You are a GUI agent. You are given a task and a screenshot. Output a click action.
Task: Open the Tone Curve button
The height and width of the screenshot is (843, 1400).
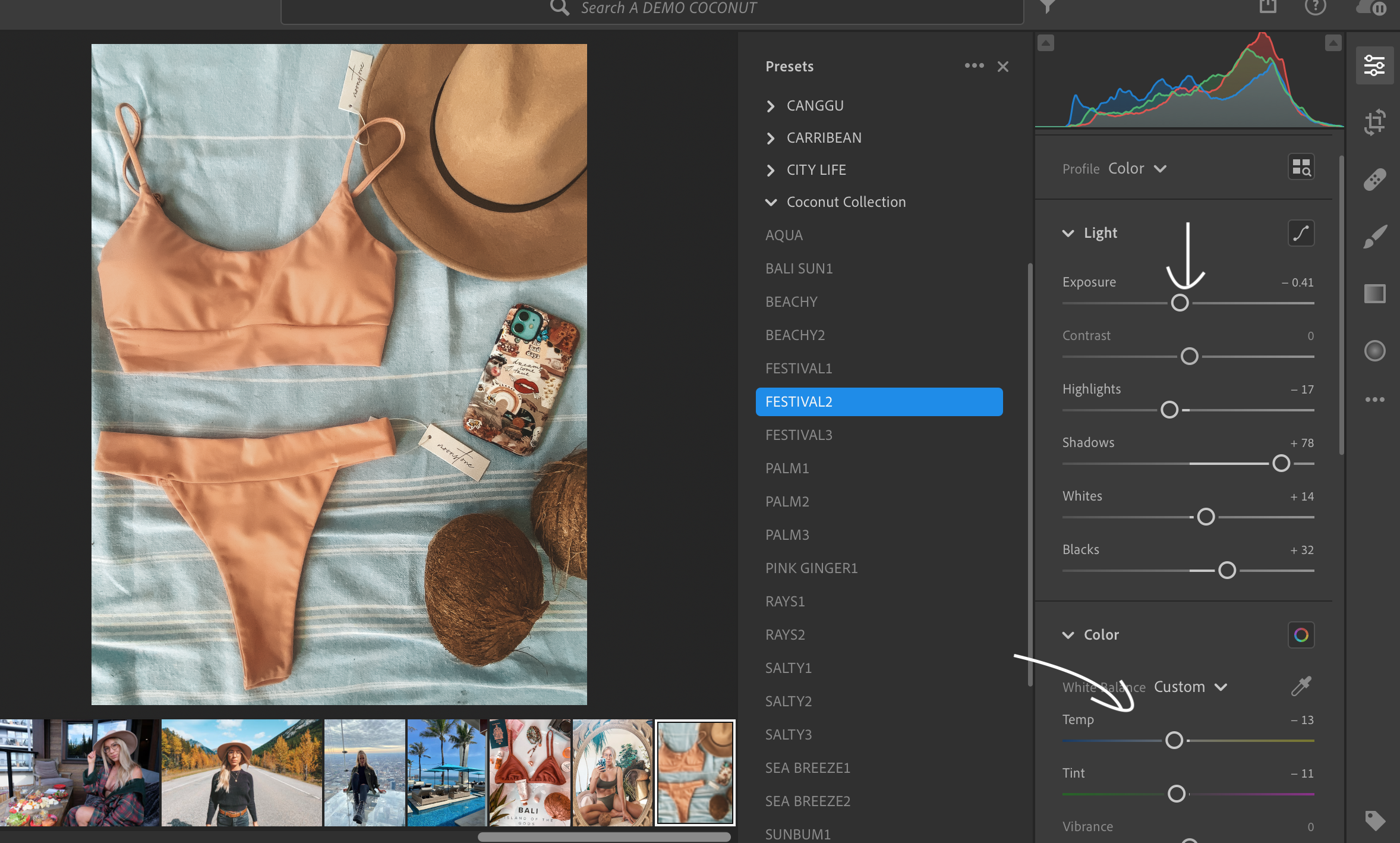(1301, 233)
